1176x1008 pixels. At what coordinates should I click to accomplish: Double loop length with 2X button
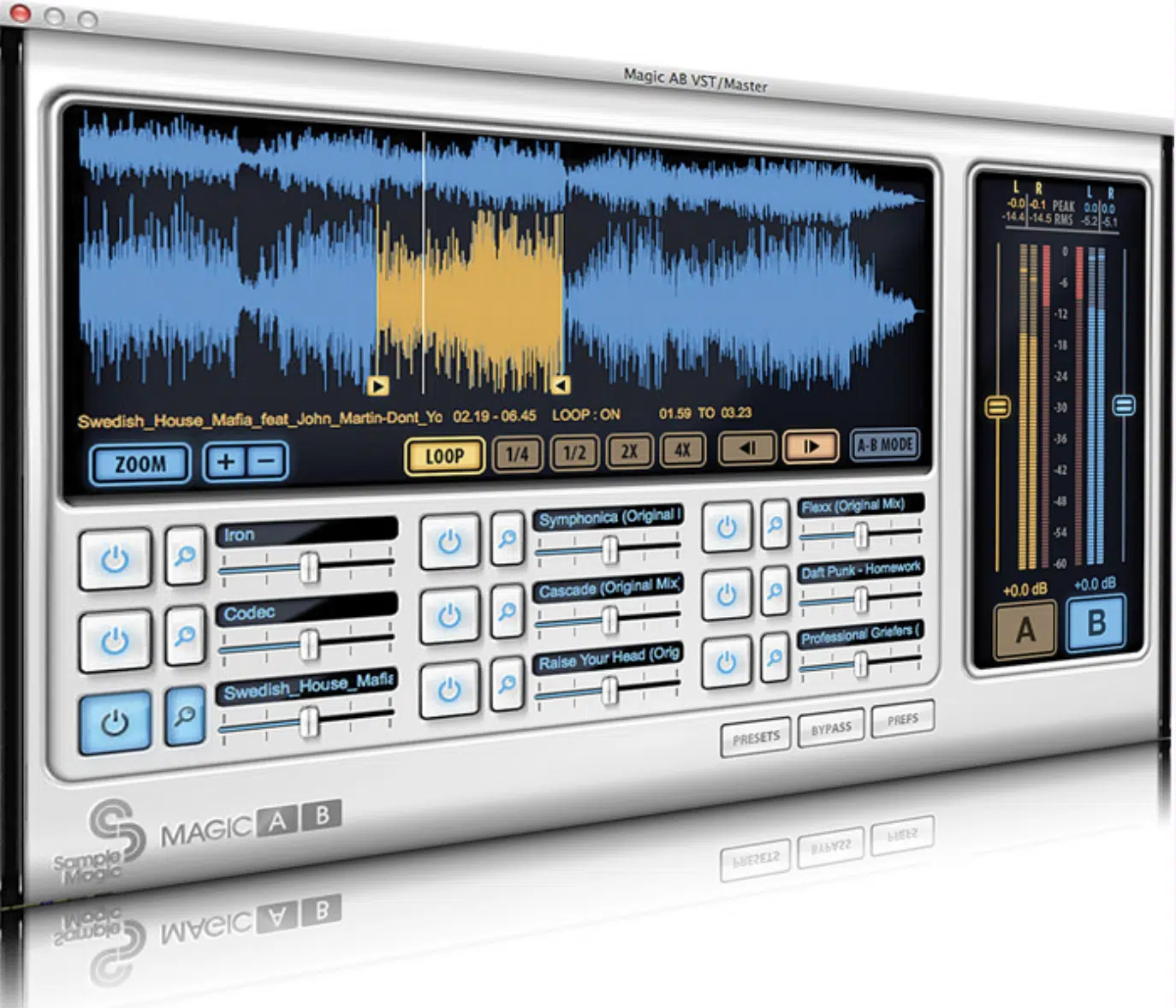(629, 450)
